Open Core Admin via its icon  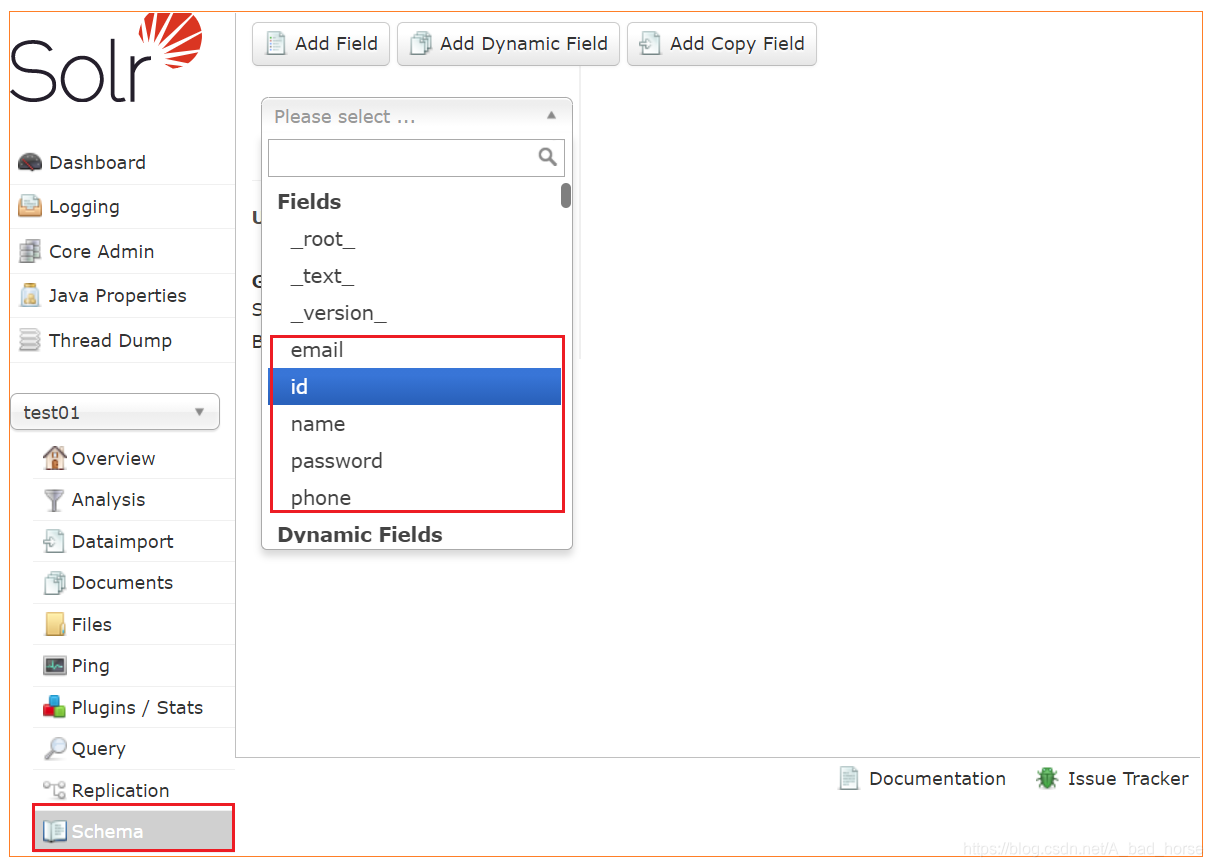click(30, 251)
